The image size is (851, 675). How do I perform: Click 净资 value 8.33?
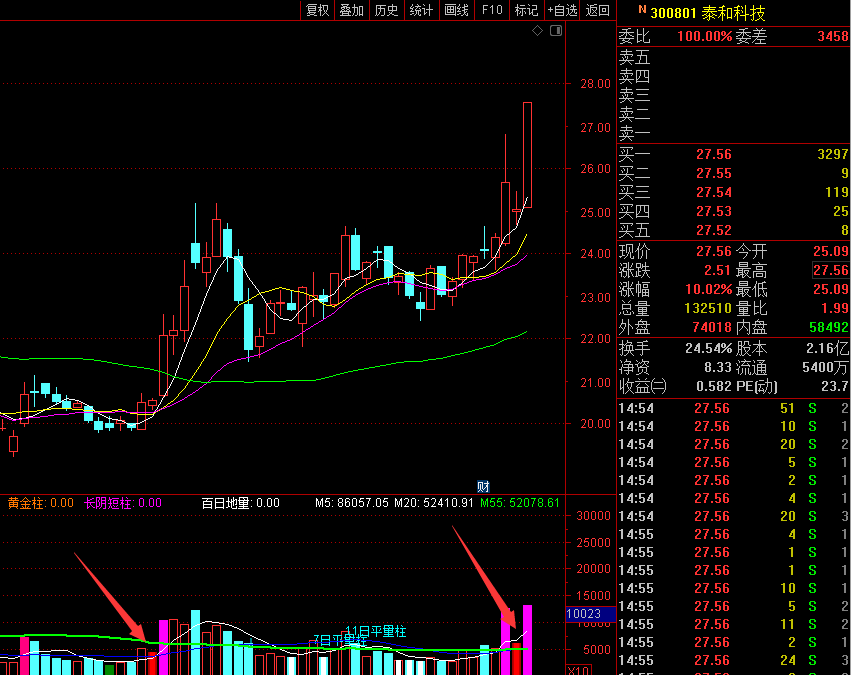coord(718,367)
